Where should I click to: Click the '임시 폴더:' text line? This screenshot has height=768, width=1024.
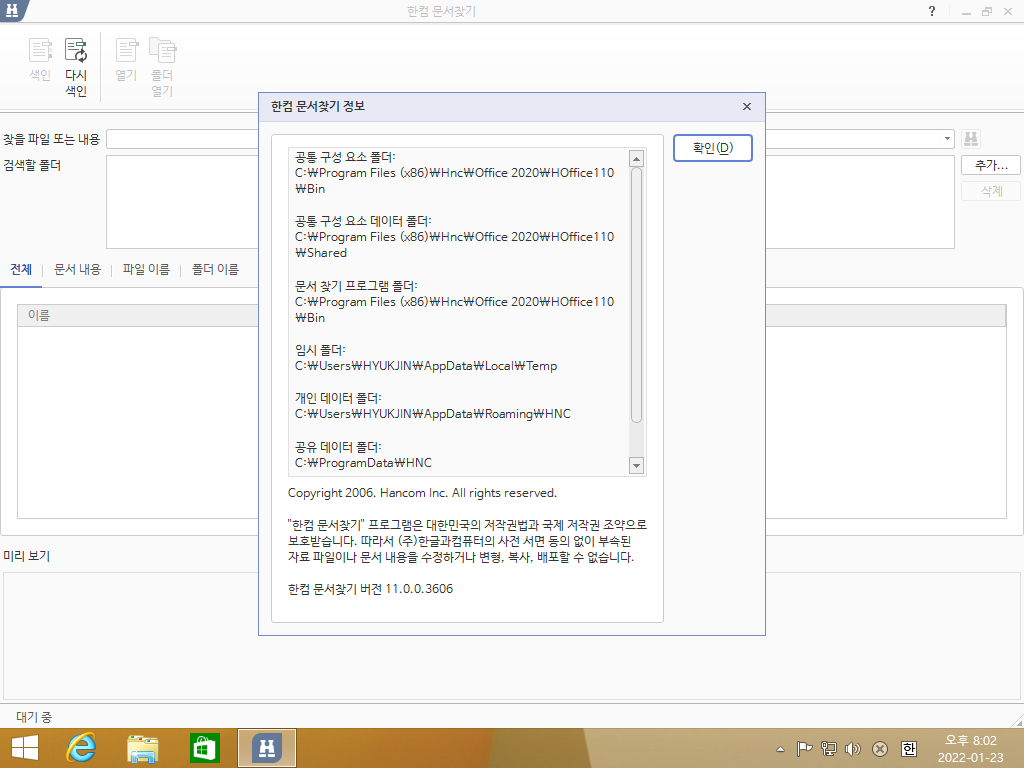320,350
